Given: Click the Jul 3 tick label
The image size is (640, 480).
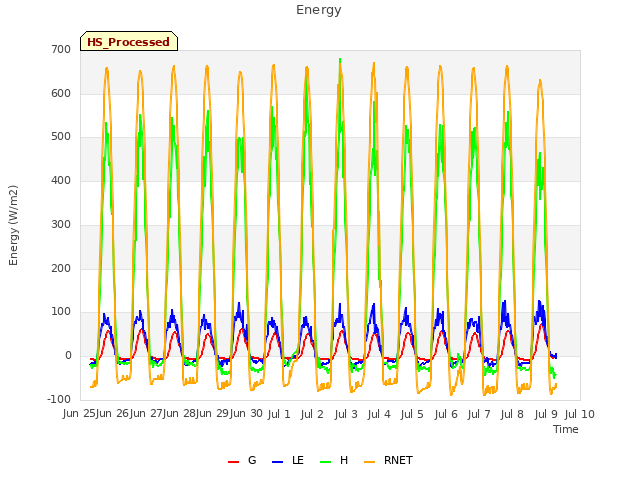Looking at the screenshot, I should point(346,414).
